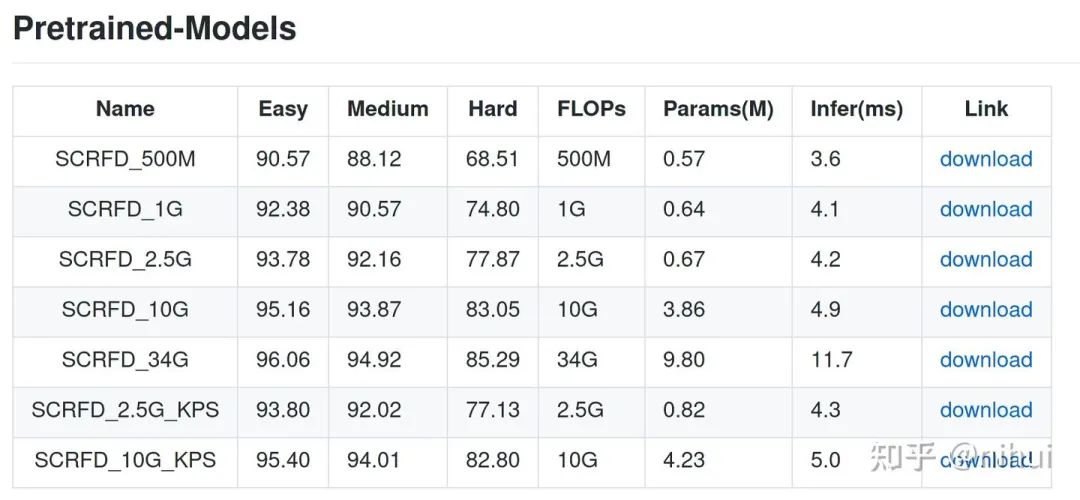
Task: Select the Params(M) column header
Action: coord(718,109)
